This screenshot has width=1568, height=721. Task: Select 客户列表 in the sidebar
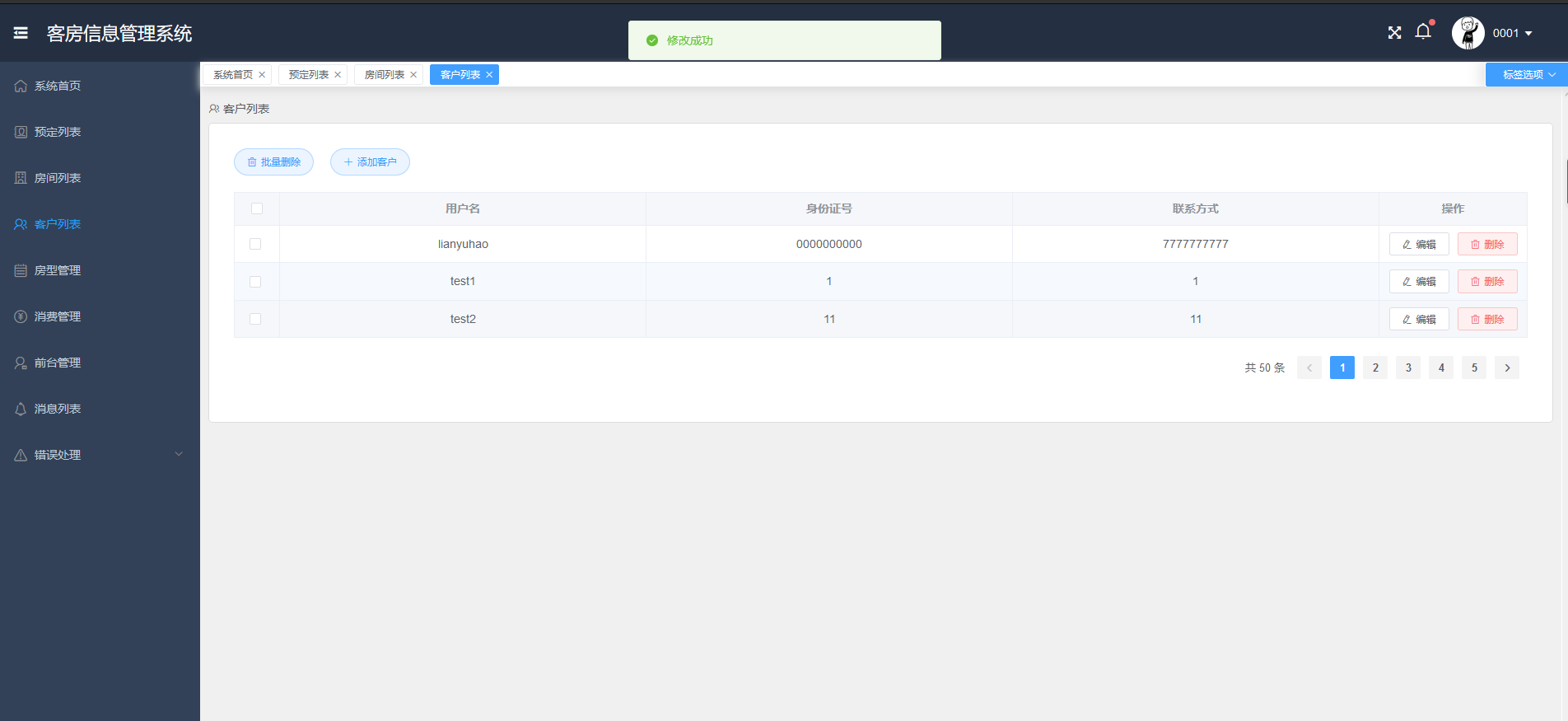[x=100, y=224]
